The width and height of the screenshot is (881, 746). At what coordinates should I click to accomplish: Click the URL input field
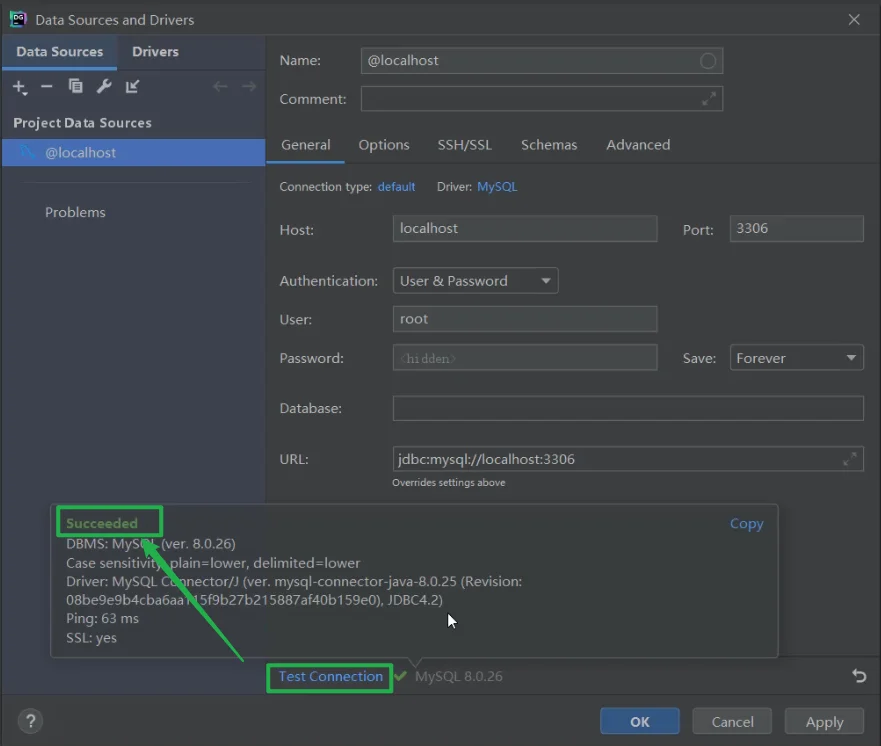(x=628, y=459)
